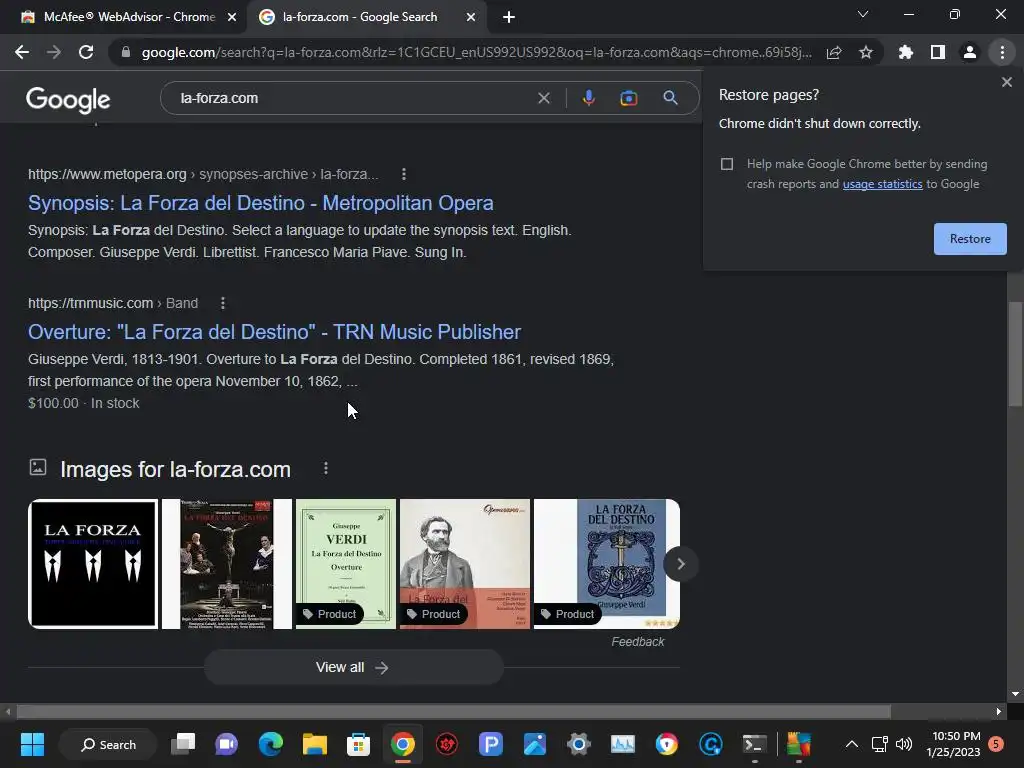Enable sending crash reports checkbox

pos(727,164)
